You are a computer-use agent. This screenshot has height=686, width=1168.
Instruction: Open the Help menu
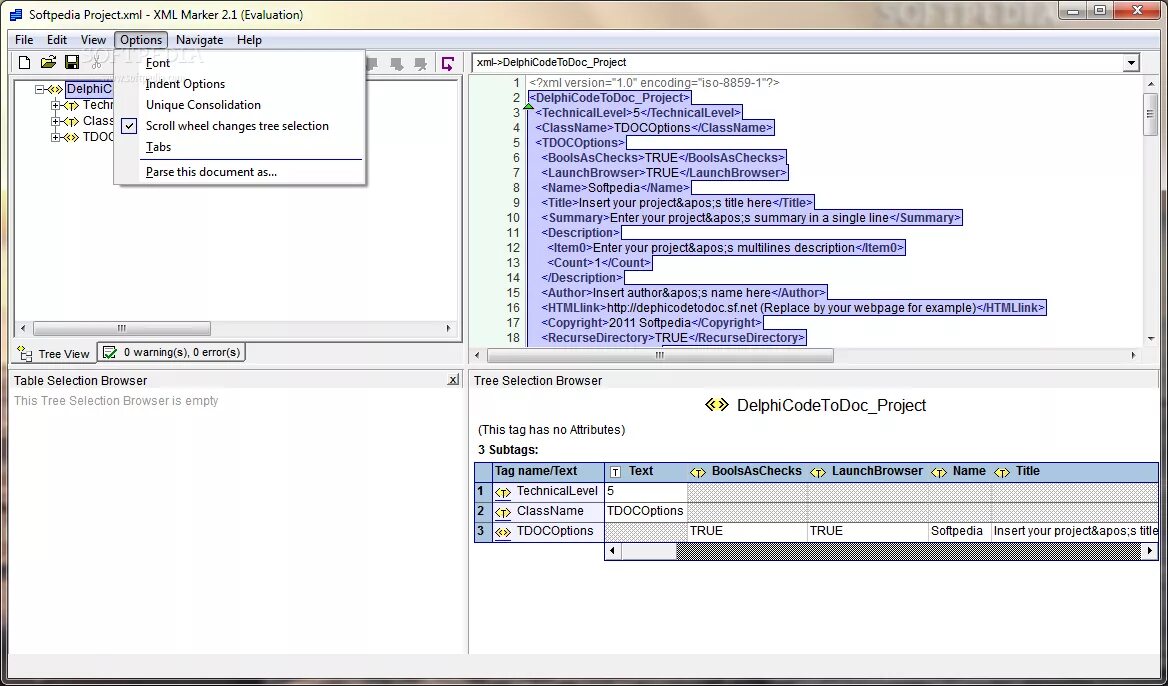pyautogui.click(x=250, y=40)
